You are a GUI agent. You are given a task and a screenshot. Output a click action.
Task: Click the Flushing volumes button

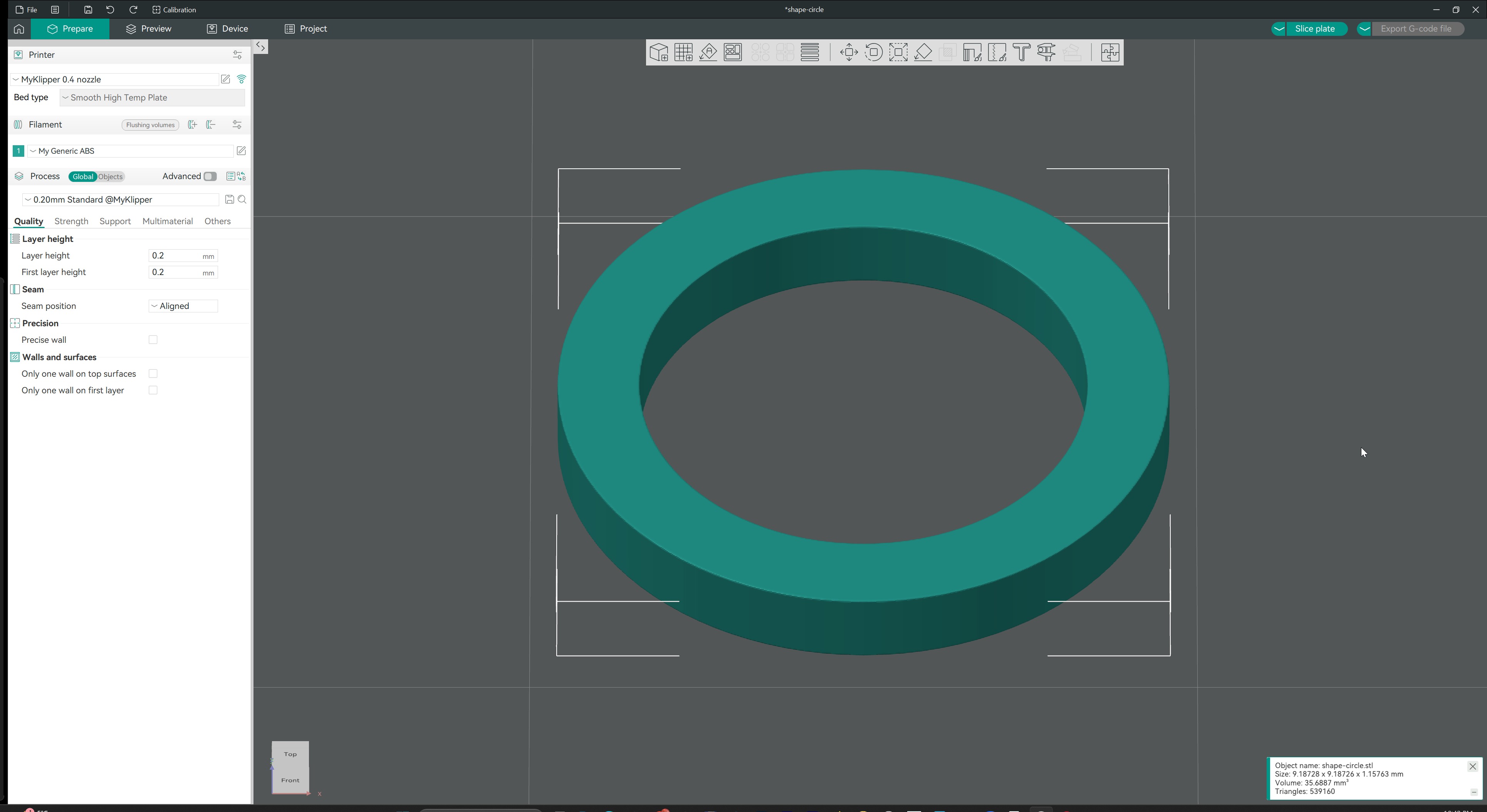(x=150, y=125)
